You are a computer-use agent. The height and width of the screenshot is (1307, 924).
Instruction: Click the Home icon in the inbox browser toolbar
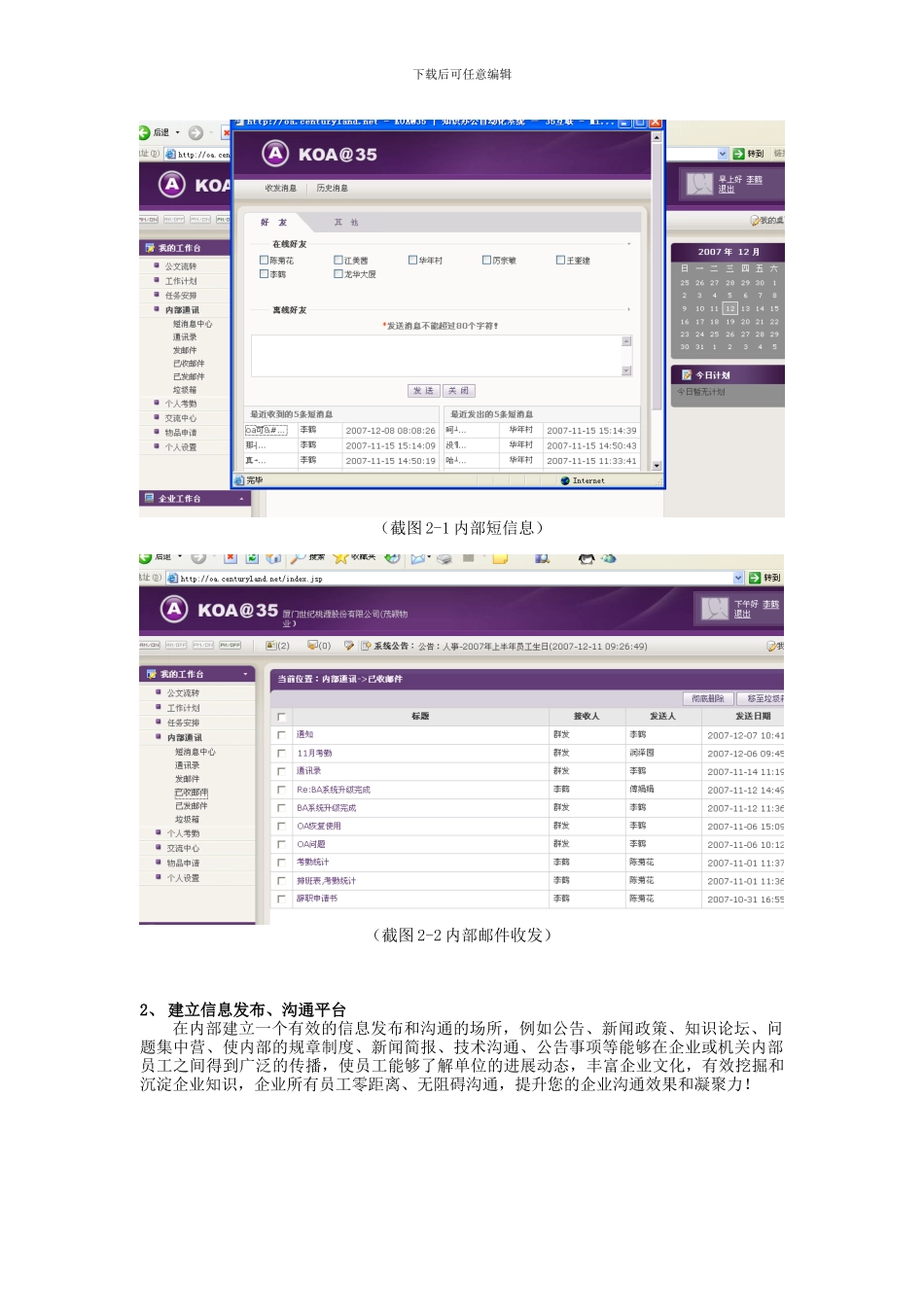point(273,558)
